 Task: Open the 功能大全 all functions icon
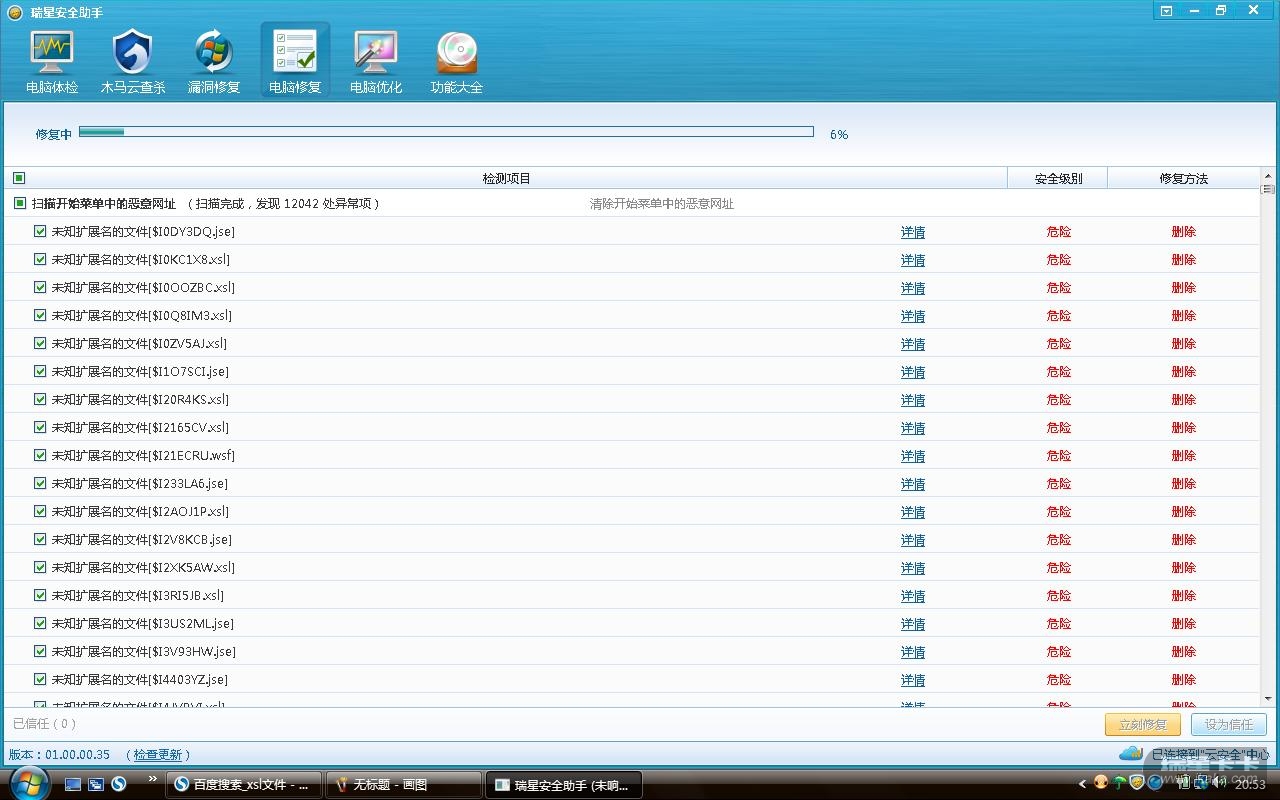pos(457,62)
